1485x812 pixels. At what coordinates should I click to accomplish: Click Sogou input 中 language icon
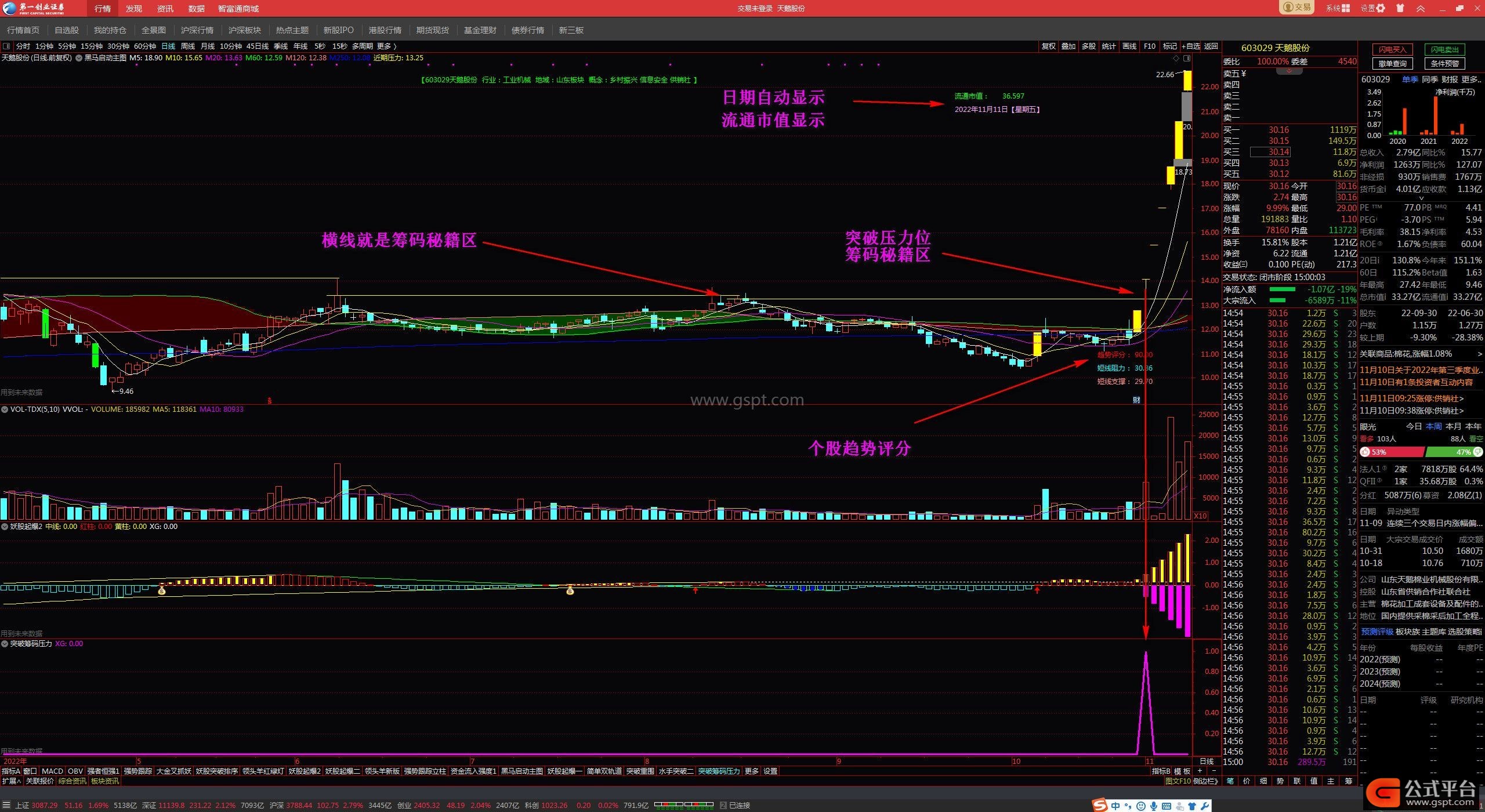click(1115, 806)
